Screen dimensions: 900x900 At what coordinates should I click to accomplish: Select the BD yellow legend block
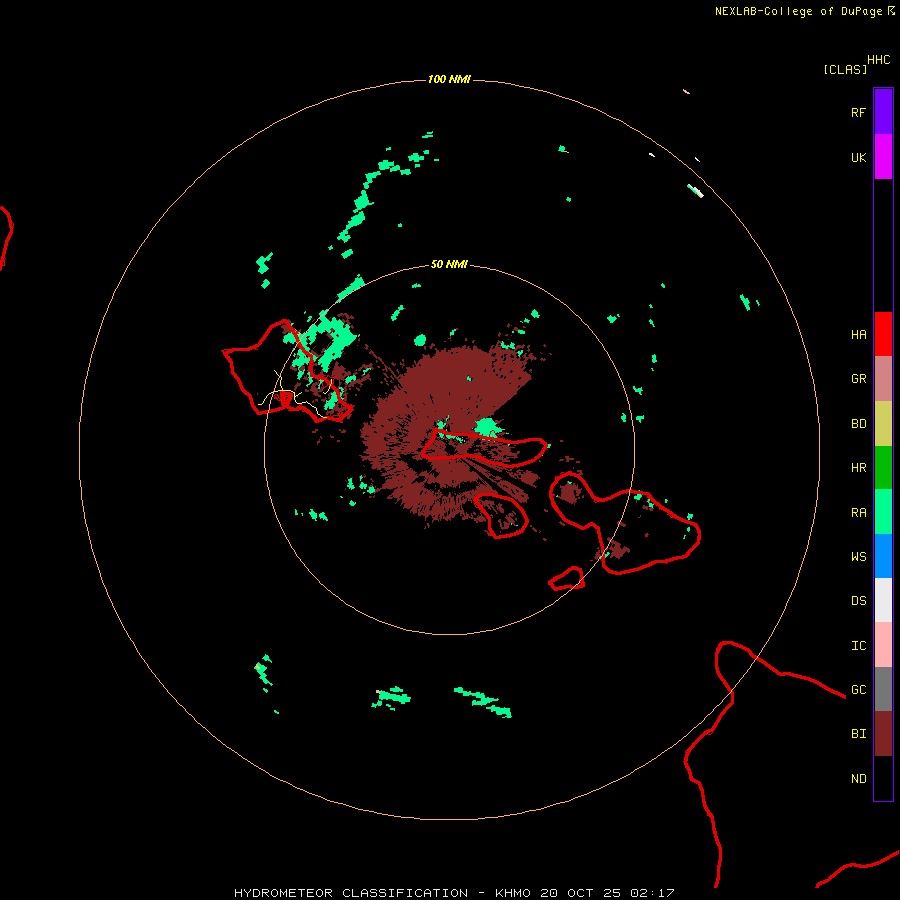(x=883, y=423)
